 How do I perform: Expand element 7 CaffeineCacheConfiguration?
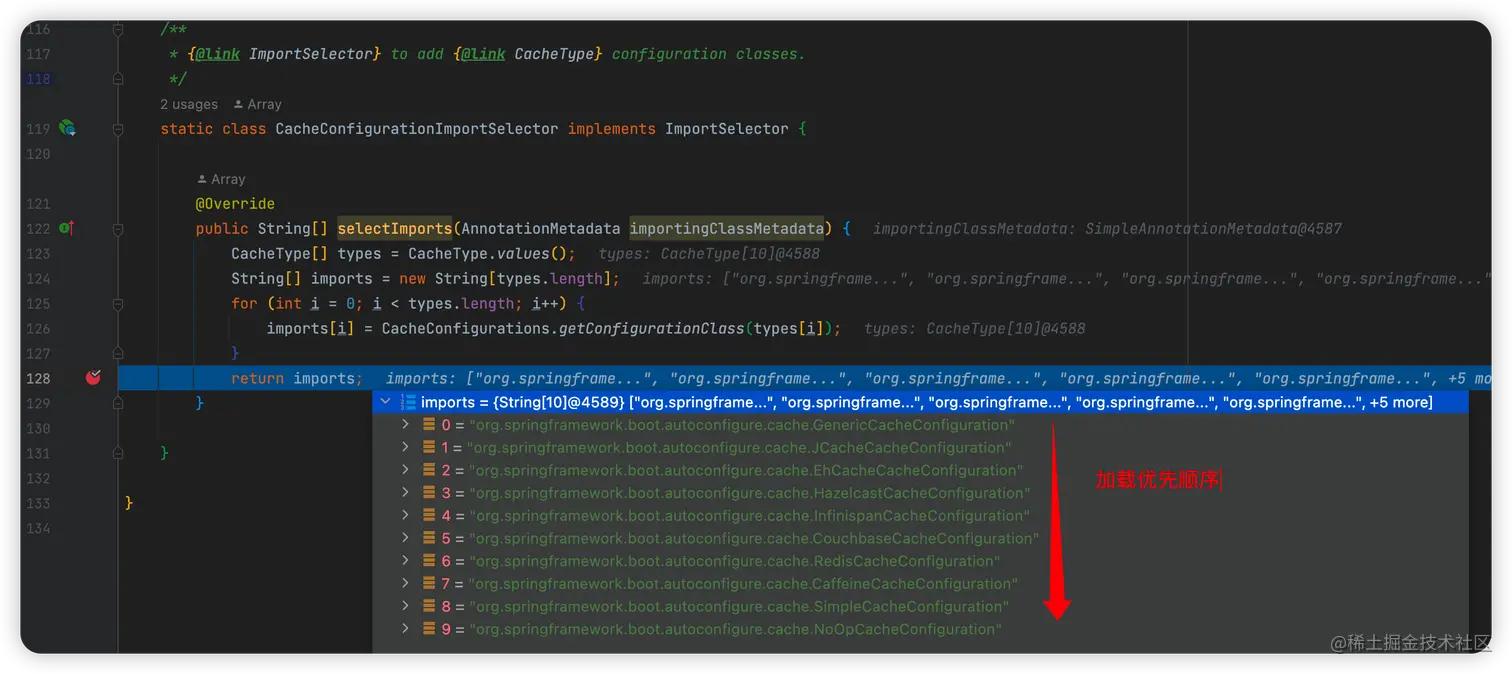click(x=405, y=583)
